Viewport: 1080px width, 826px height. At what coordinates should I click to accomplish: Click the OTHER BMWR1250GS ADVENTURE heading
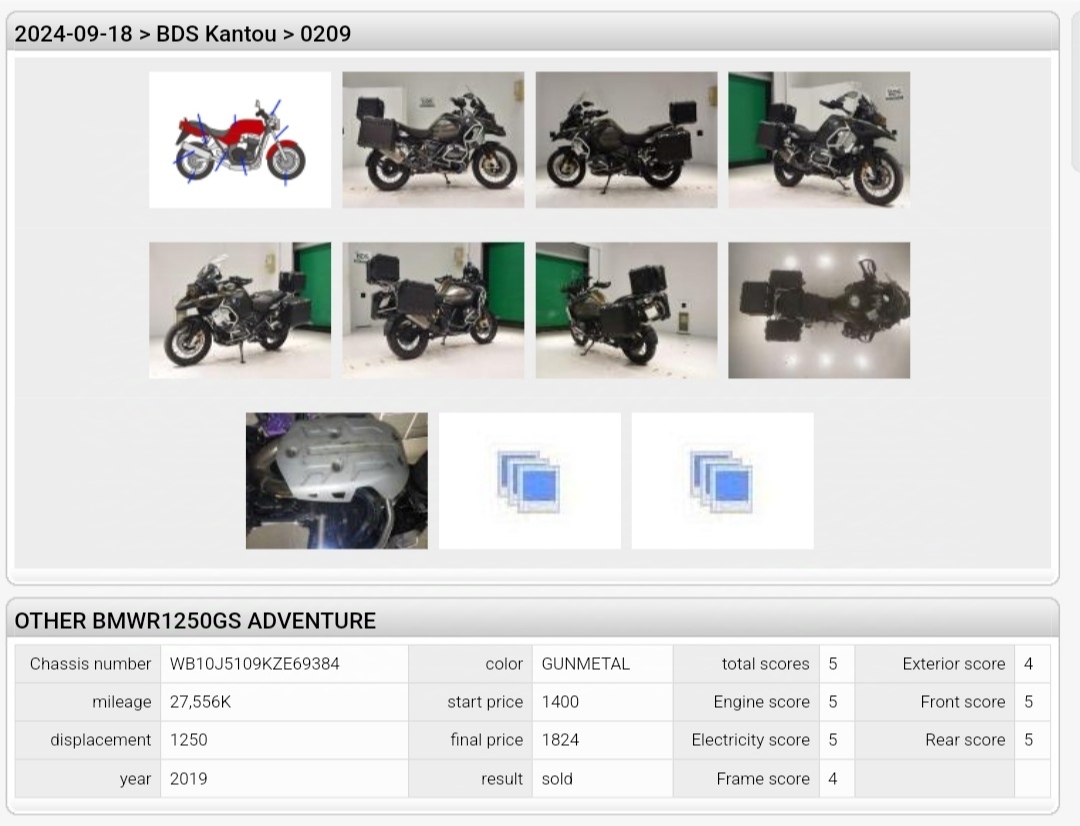(195, 621)
